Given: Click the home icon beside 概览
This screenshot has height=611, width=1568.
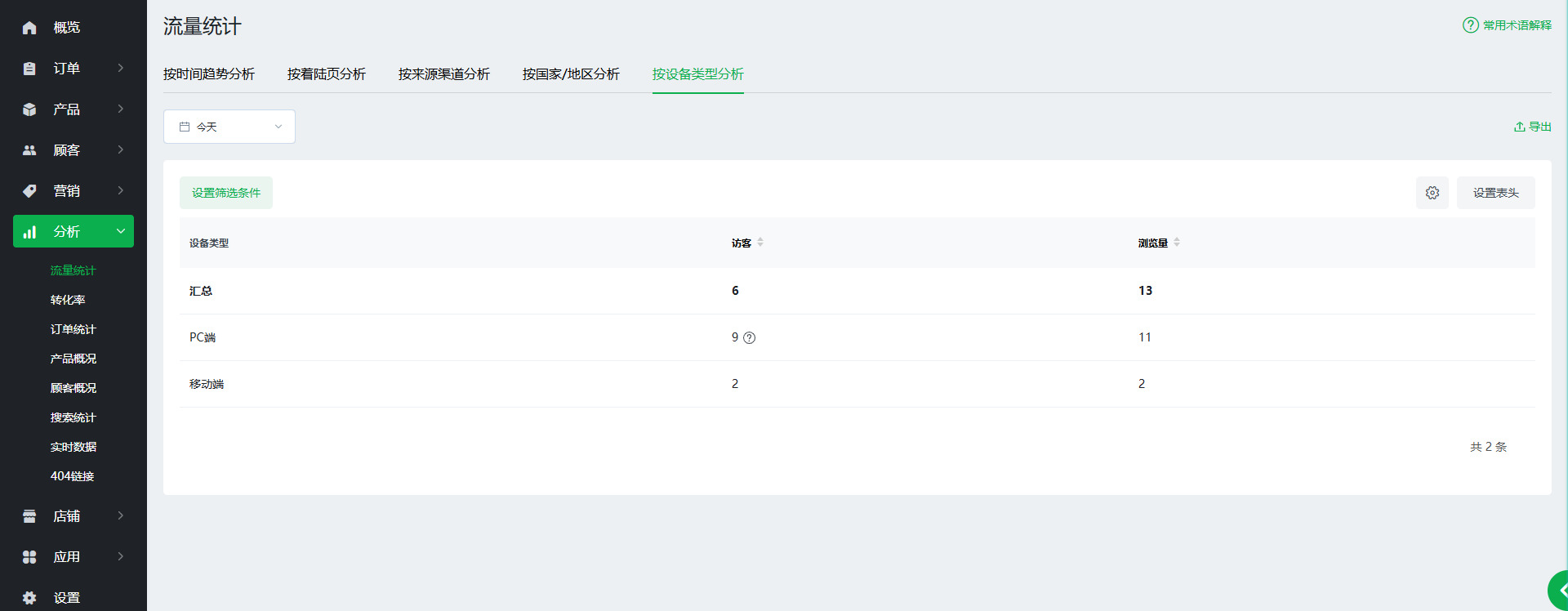Looking at the screenshot, I should [29, 28].
